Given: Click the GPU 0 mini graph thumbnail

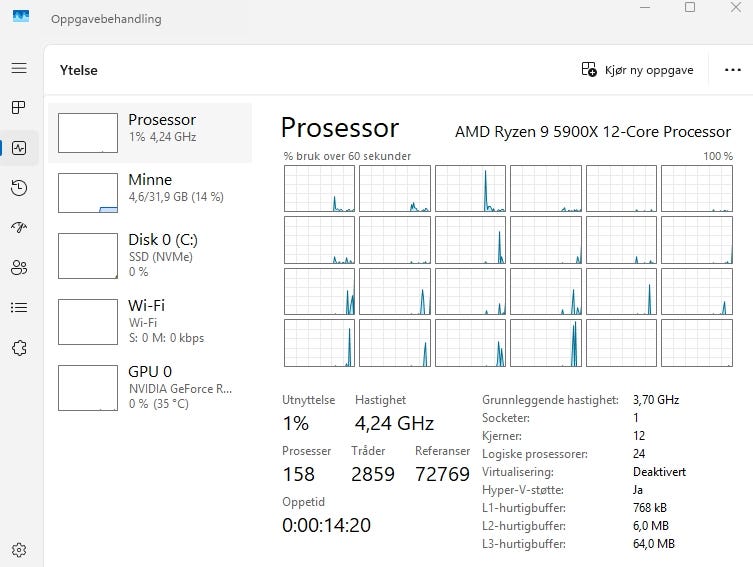Looking at the screenshot, I should pyautogui.click(x=88, y=388).
